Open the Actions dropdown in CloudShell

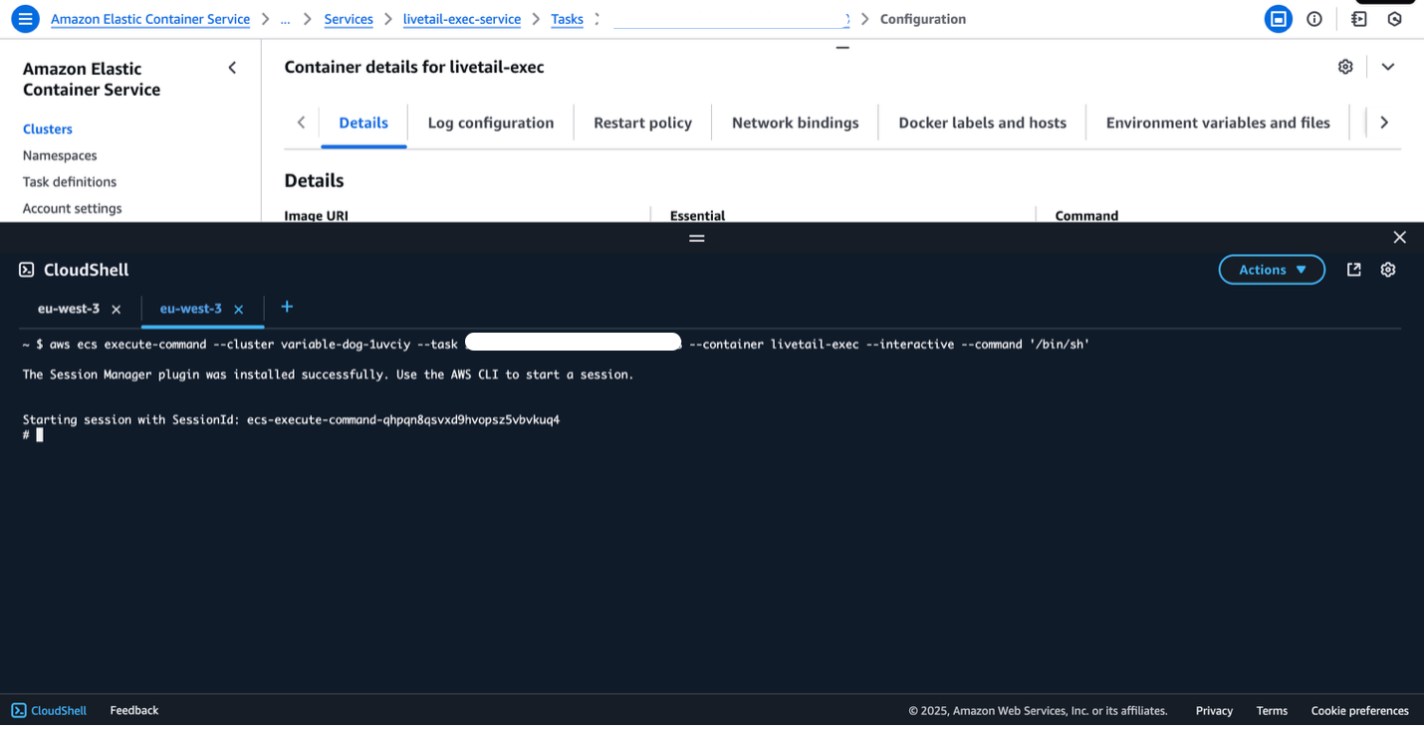[1271, 269]
